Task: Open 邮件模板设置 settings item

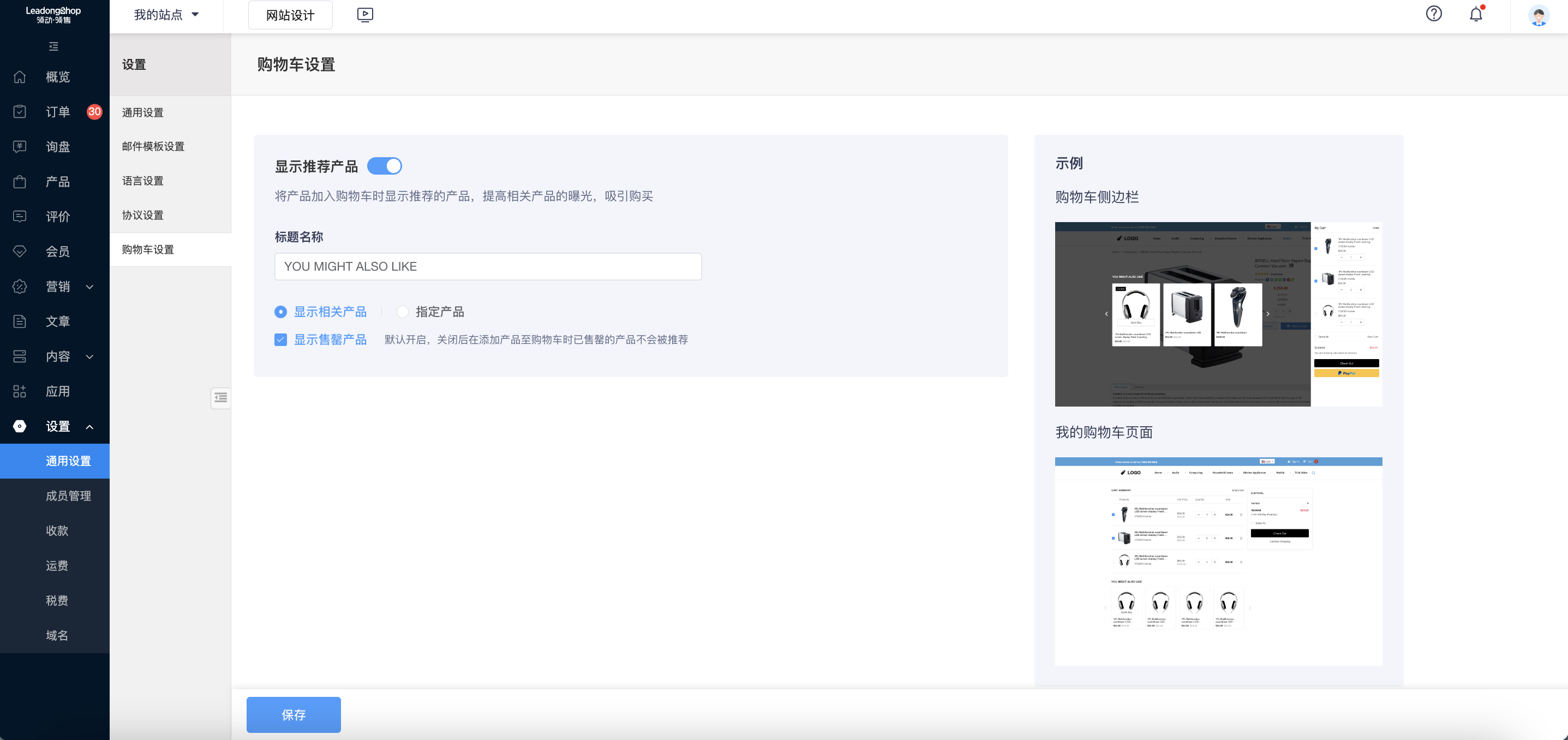Action: (152, 146)
